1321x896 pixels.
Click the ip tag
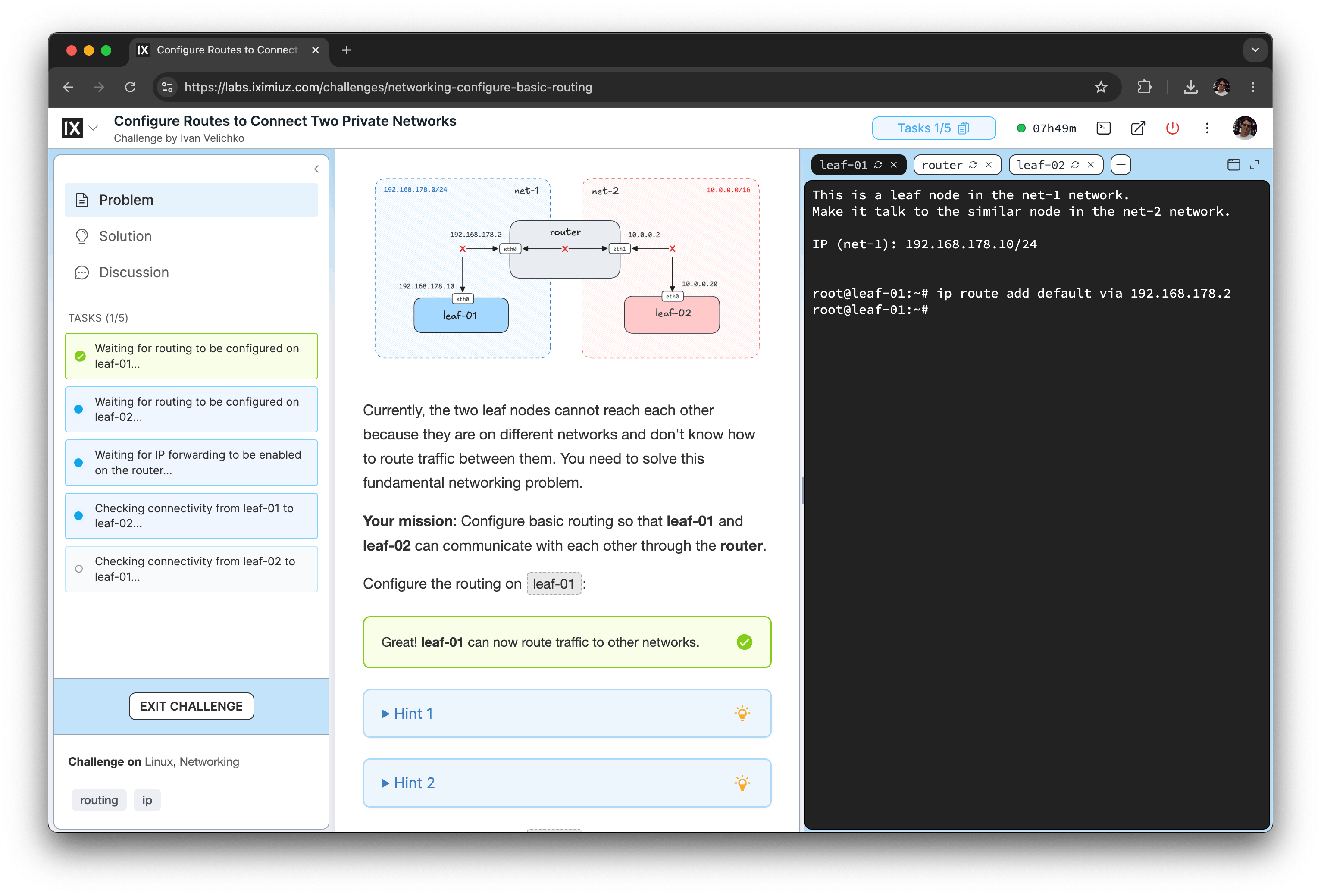coord(147,800)
